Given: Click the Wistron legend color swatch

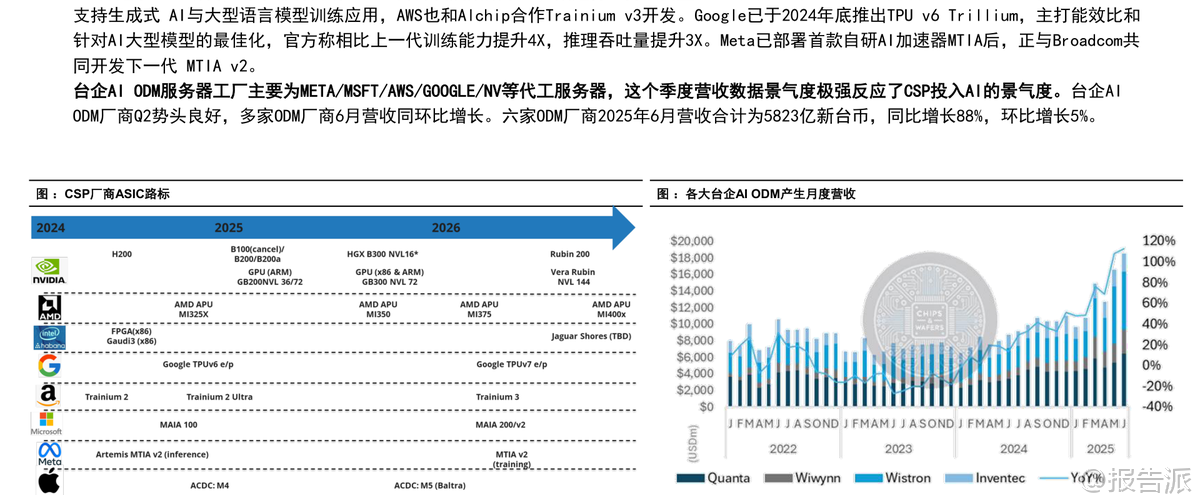Looking at the screenshot, I should [873, 478].
